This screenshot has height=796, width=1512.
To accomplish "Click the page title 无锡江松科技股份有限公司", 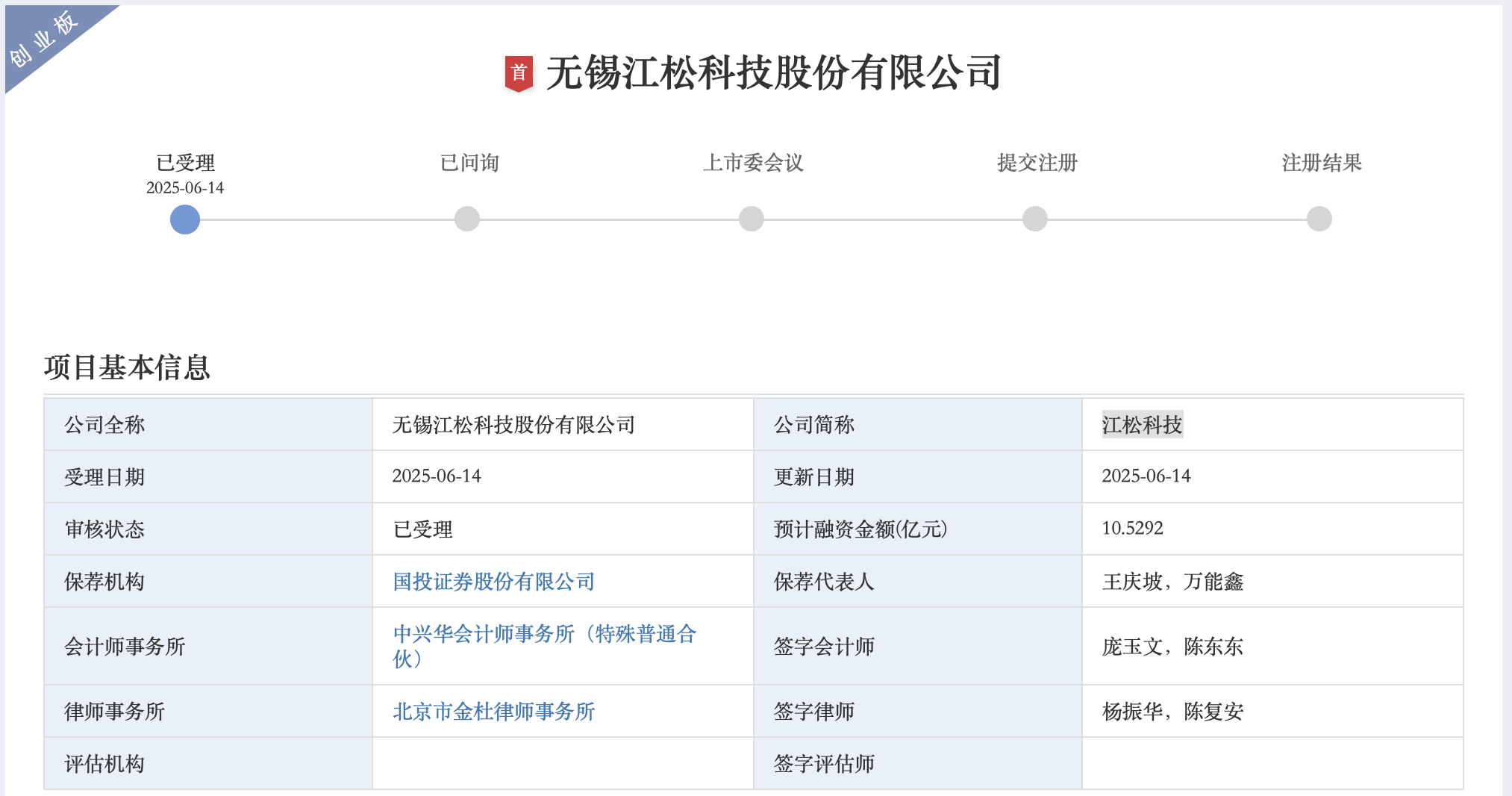I will click(x=773, y=73).
